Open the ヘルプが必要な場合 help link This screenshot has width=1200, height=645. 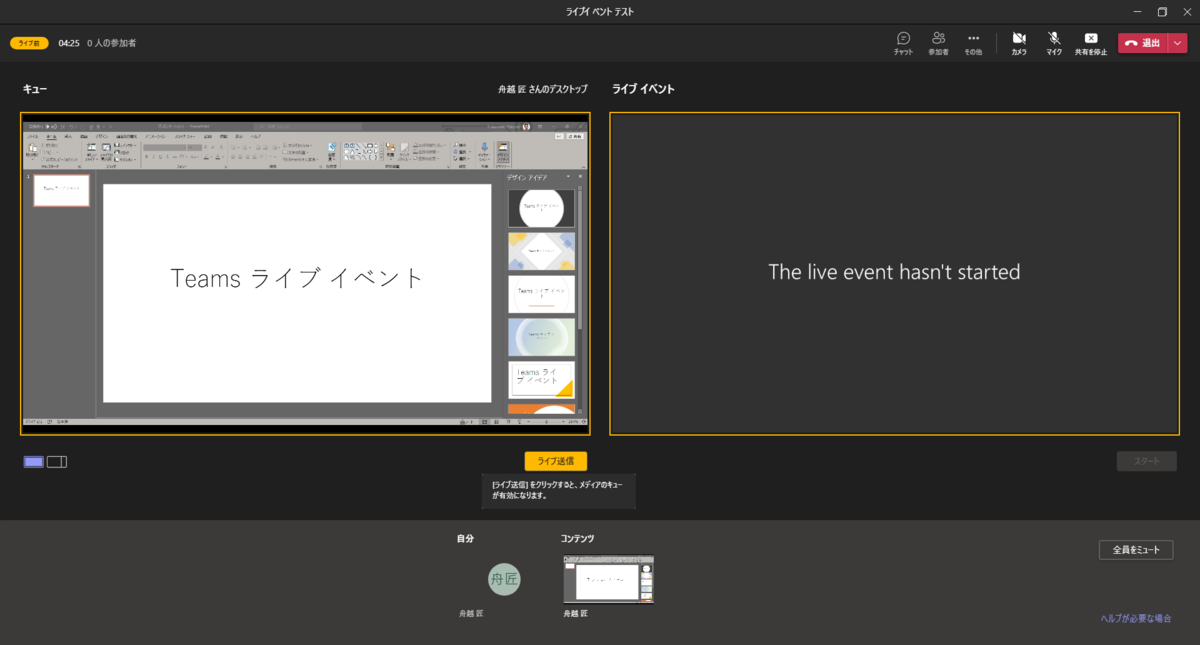pyautogui.click(x=1136, y=618)
